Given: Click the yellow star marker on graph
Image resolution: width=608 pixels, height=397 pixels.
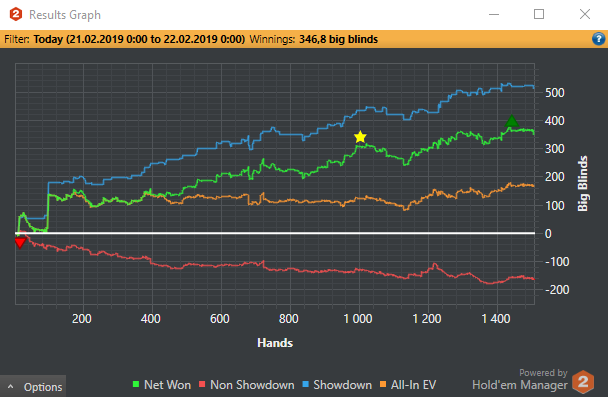Looking at the screenshot, I should 360,137.
